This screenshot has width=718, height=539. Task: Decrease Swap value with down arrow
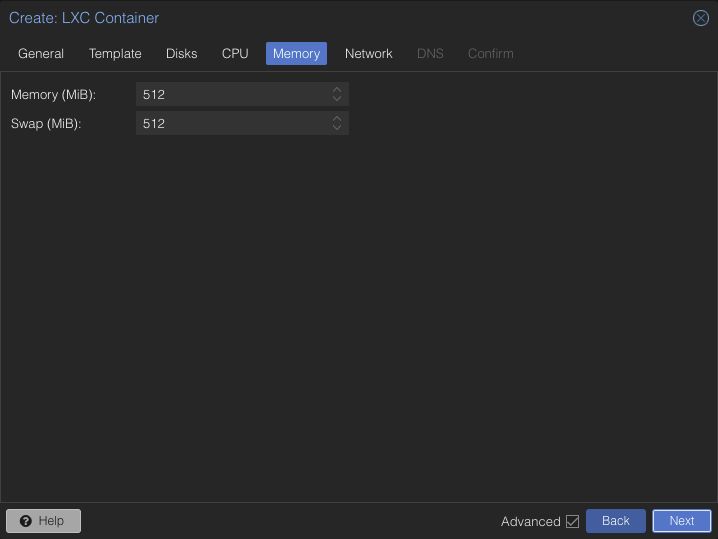(x=337, y=129)
